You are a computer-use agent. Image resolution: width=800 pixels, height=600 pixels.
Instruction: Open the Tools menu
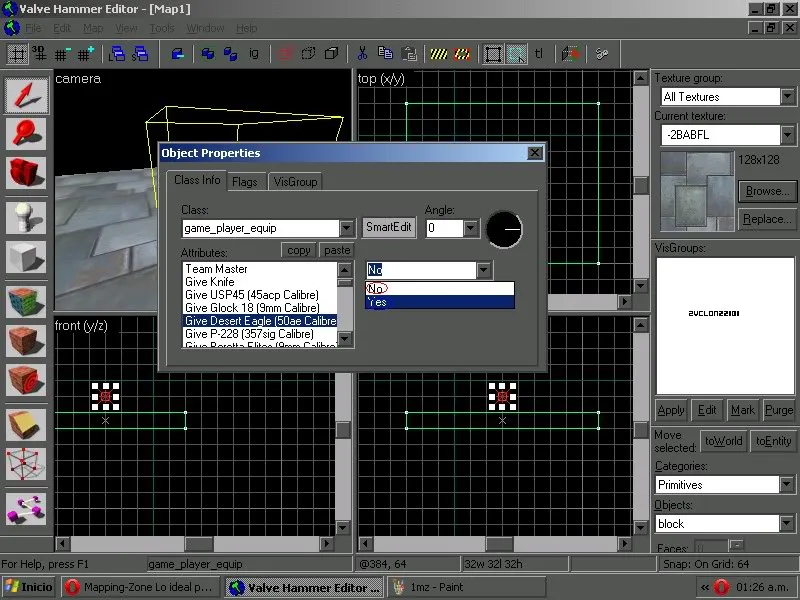point(162,28)
